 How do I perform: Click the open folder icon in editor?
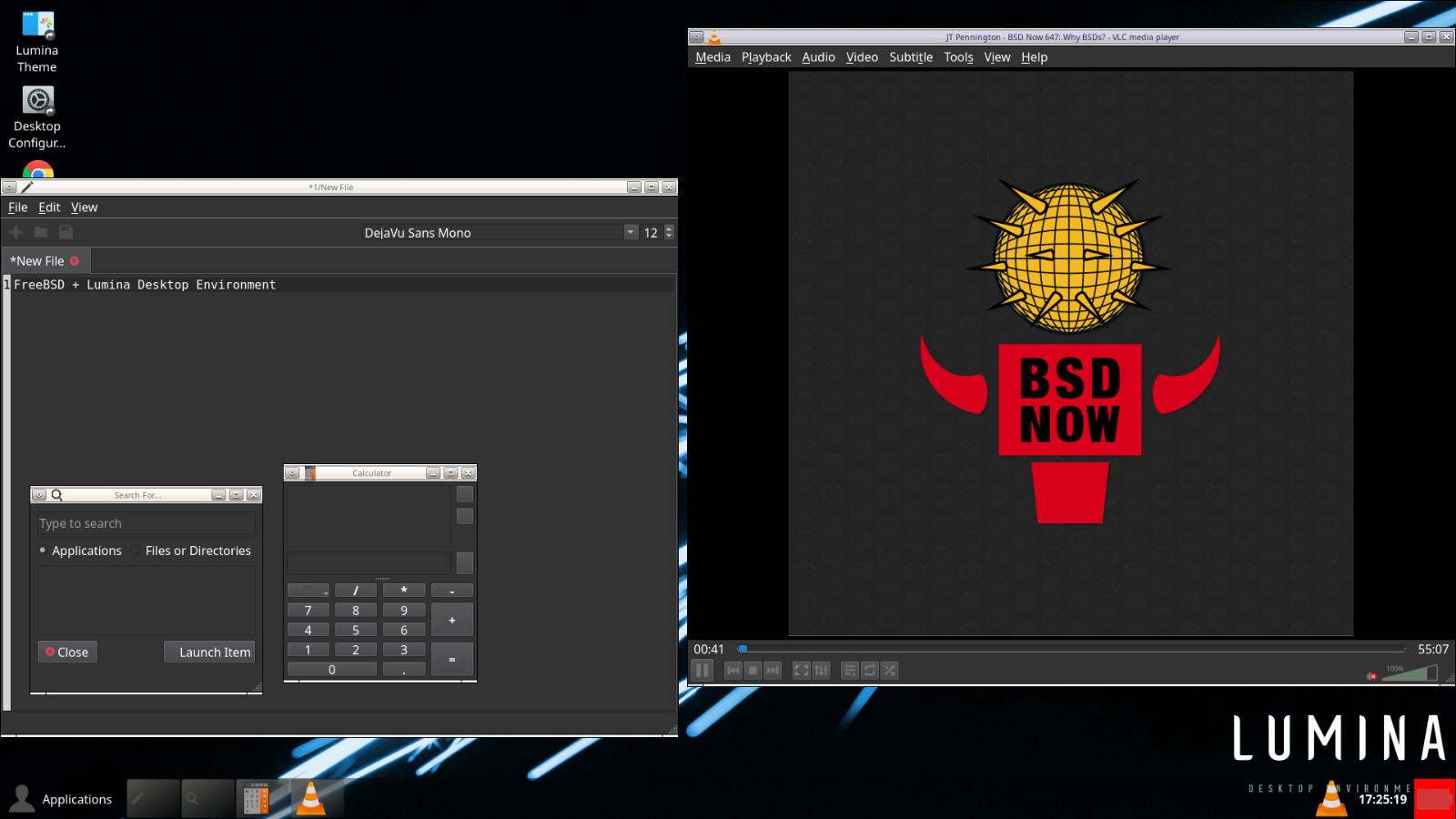point(41,232)
